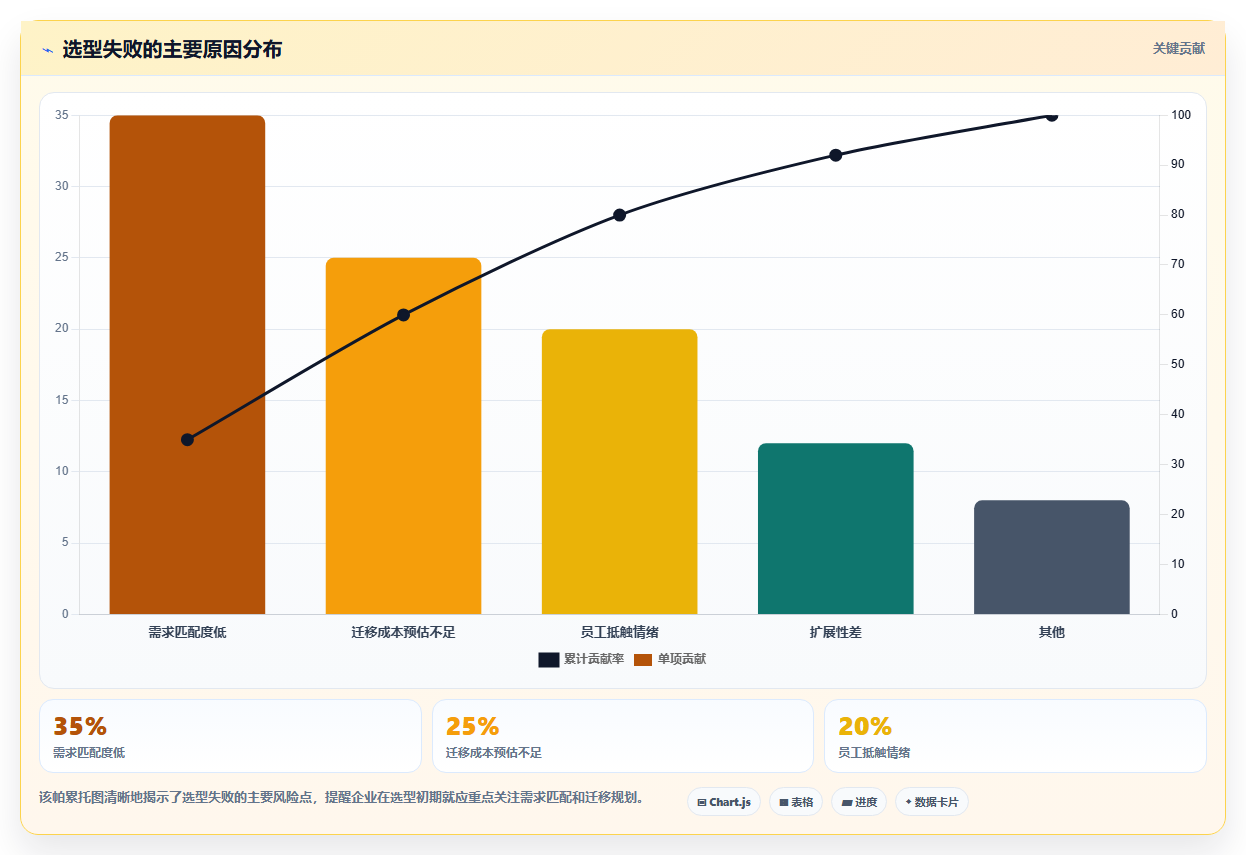This screenshot has width=1246, height=855.
Task: Click the 迁移成本预估不足 x-axis label
Action: click(403, 632)
